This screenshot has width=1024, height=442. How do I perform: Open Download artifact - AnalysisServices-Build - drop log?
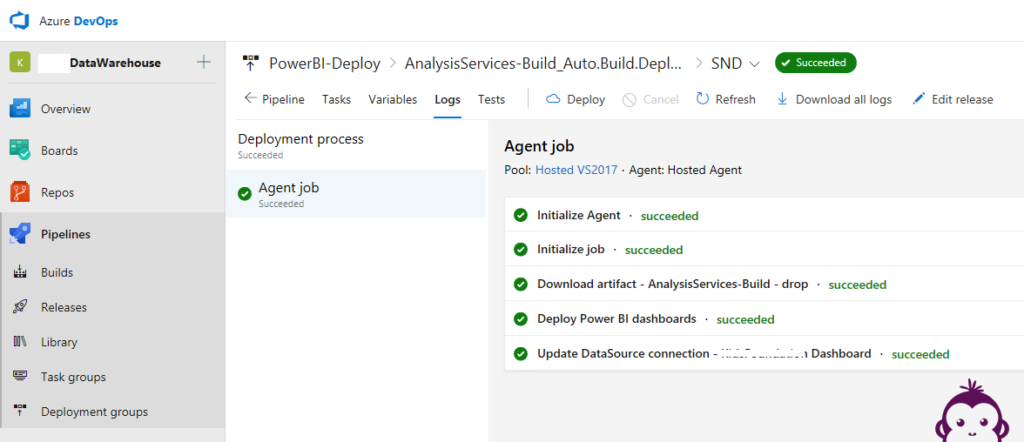click(764, 285)
